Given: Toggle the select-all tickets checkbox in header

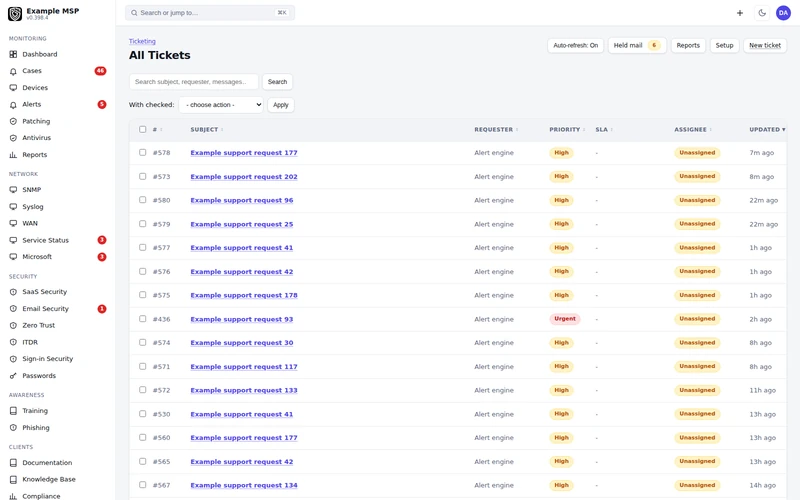Looking at the screenshot, I should click(x=142, y=130).
